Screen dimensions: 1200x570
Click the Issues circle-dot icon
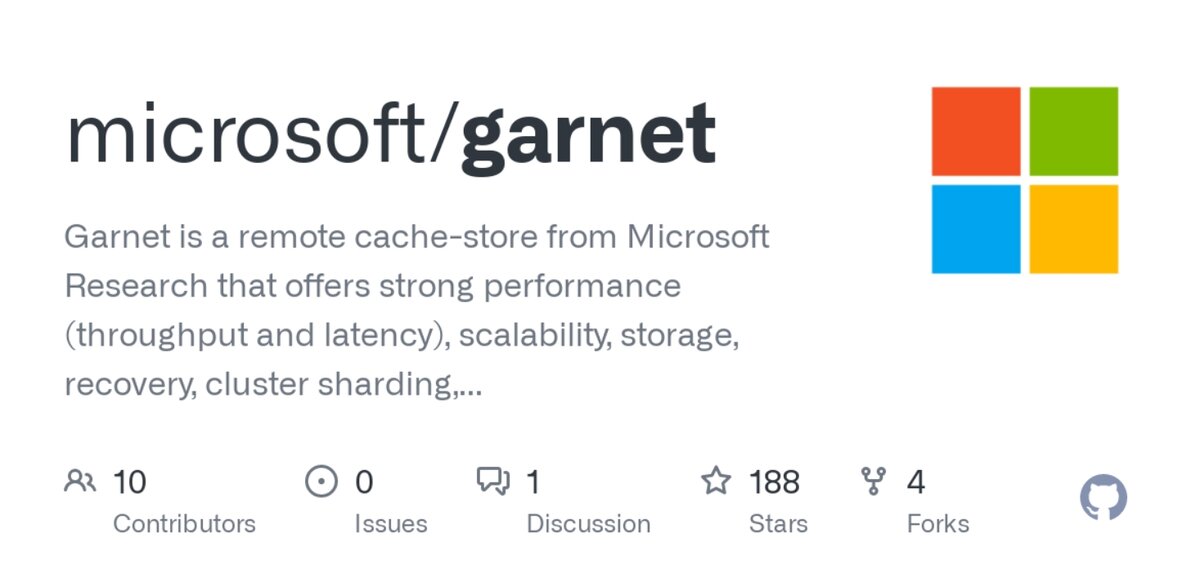point(321,482)
